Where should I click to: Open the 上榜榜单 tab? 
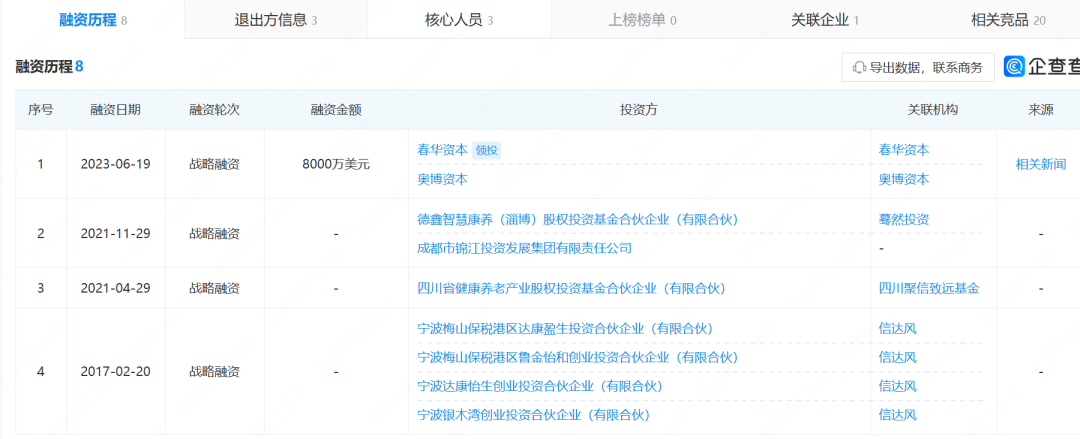point(641,19)
